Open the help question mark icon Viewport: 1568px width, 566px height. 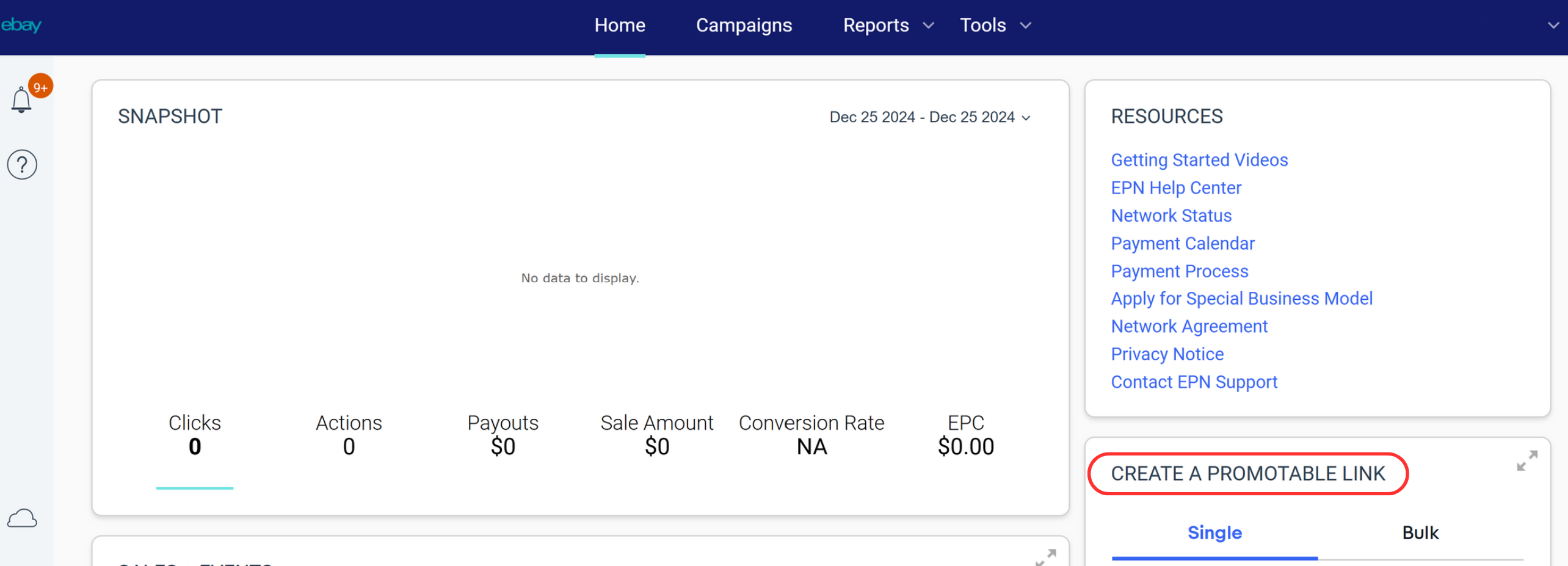[x=22, y=165]
